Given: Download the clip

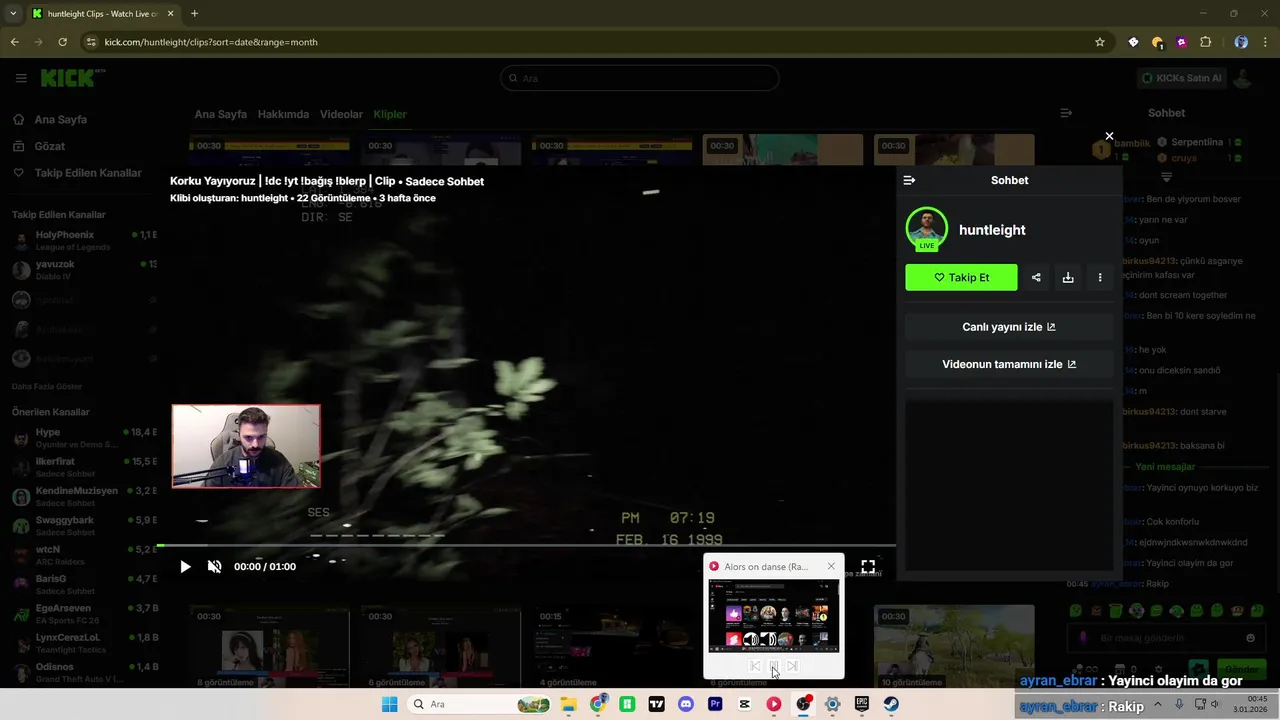Looking at the screenshot, I should point(1068,278).
